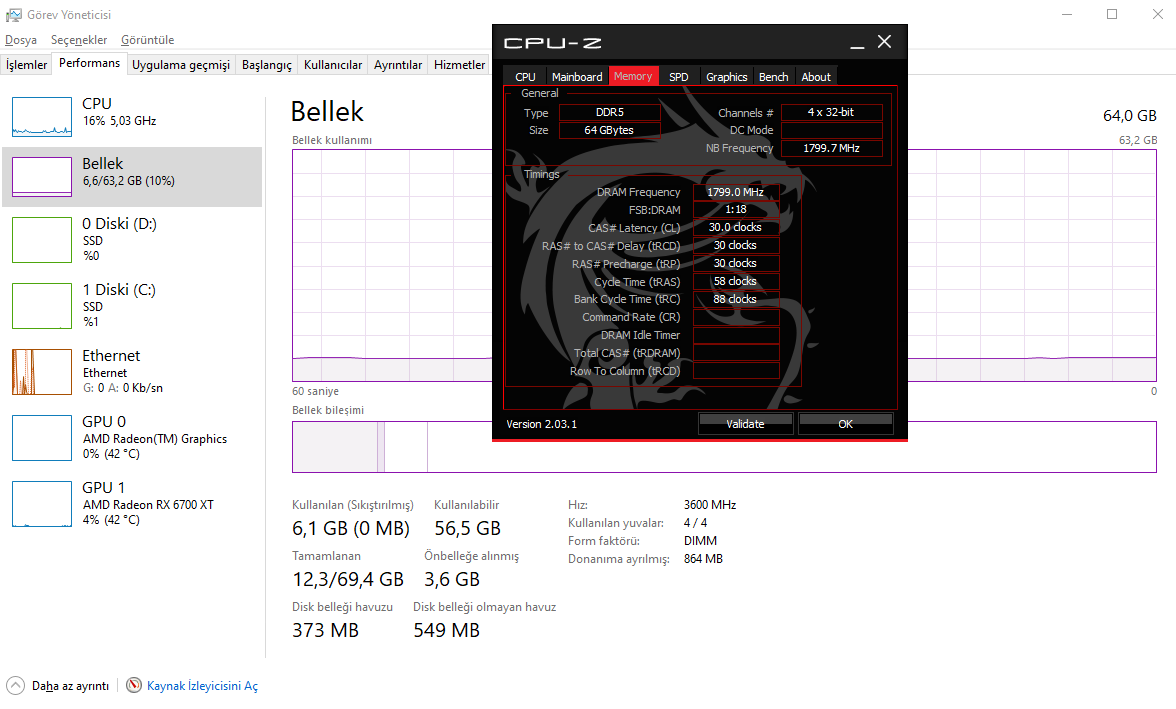1176x709 pixels.
Task: Open the Uygulama geçmişi tab
Action: pyautogui.click(x=181, y=65)
